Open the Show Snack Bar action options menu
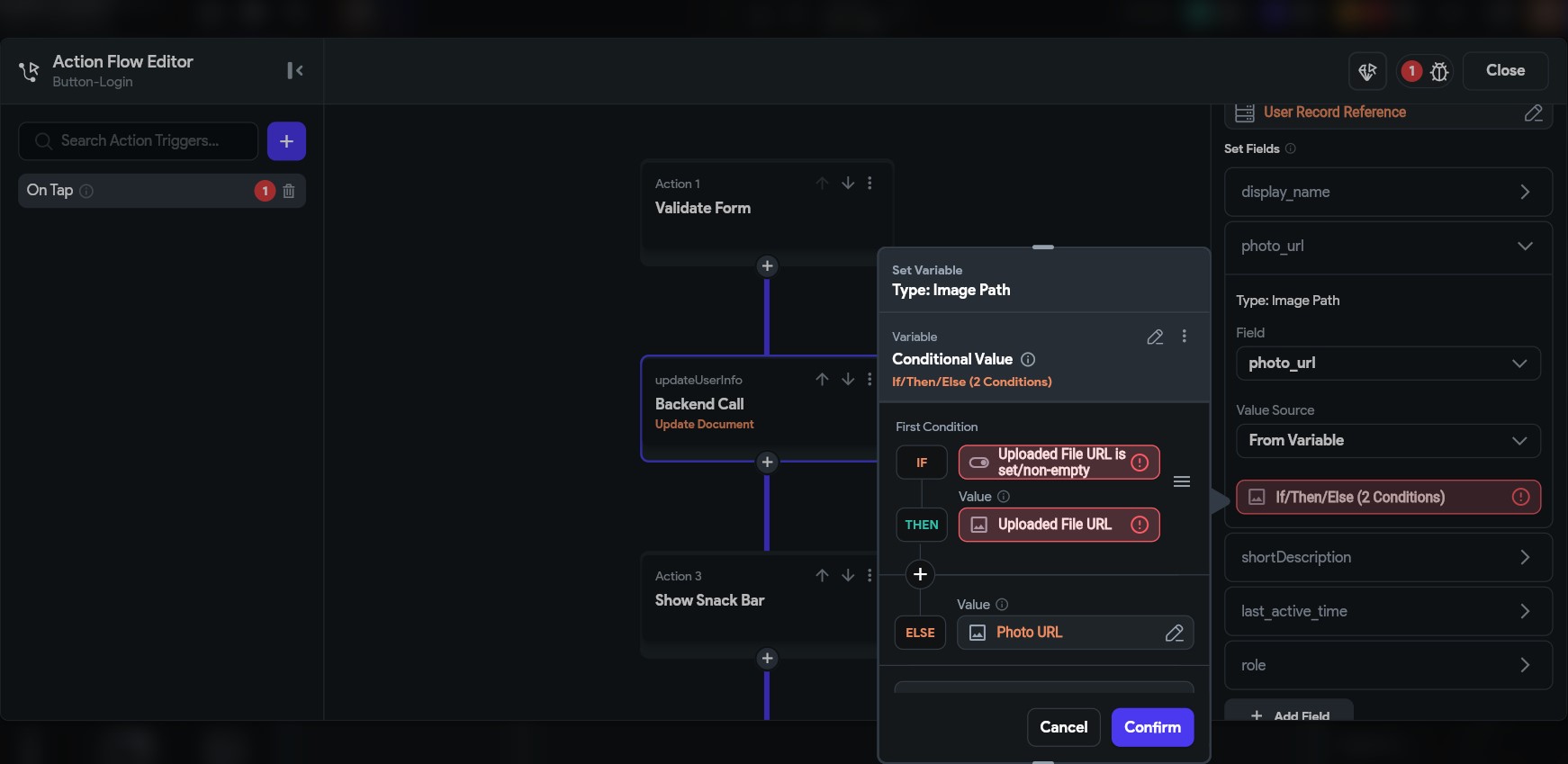The image size is (1568, 764). 870,576
